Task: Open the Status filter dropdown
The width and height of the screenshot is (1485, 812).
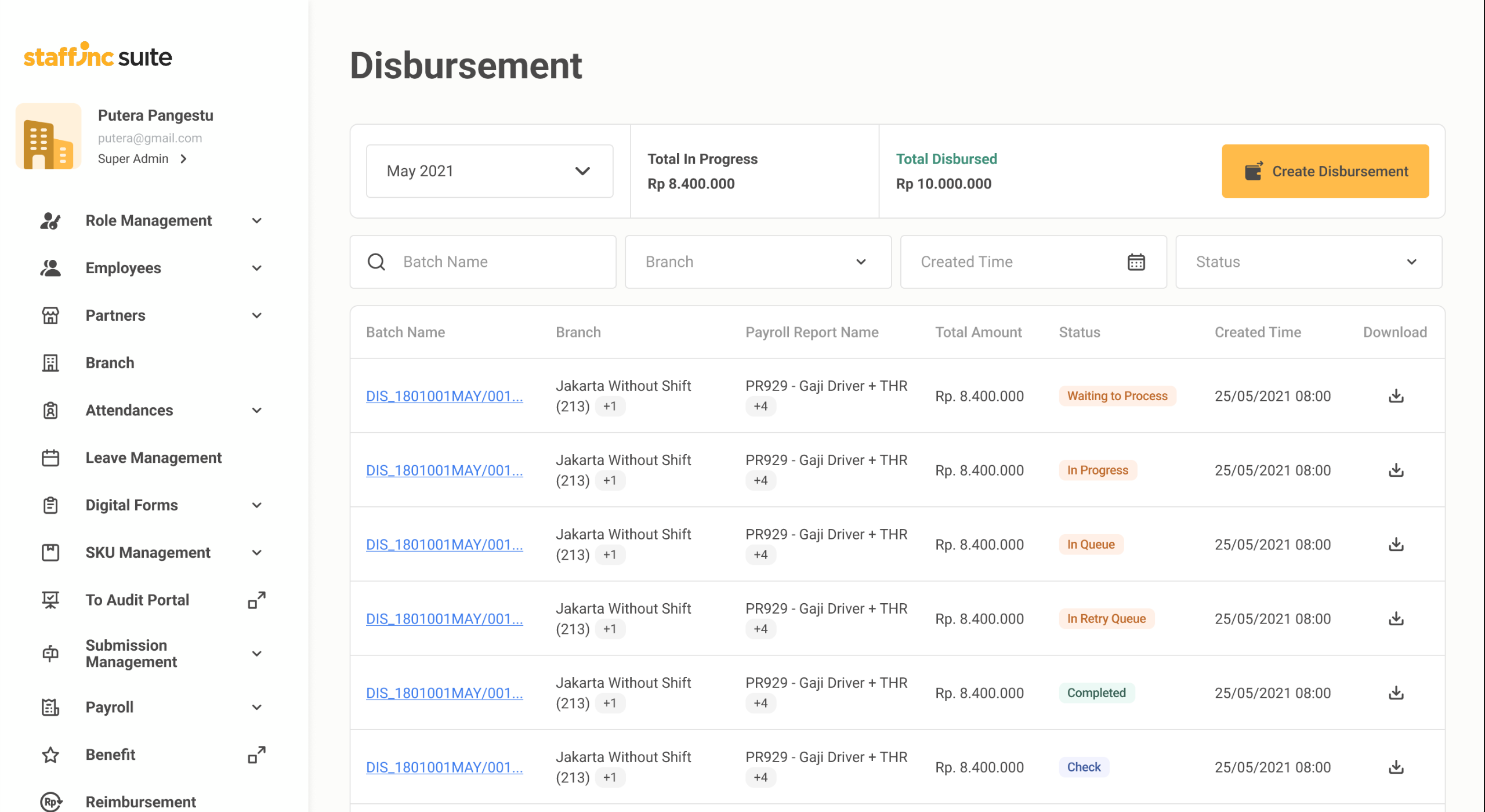Action: point(1308,262)
